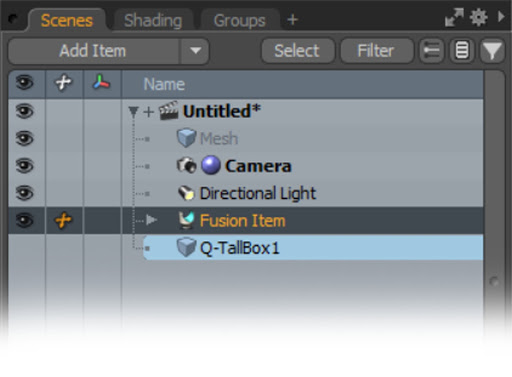
Task: Open the Add Item dropdown arrow
Action: click(x=195, y=51)
